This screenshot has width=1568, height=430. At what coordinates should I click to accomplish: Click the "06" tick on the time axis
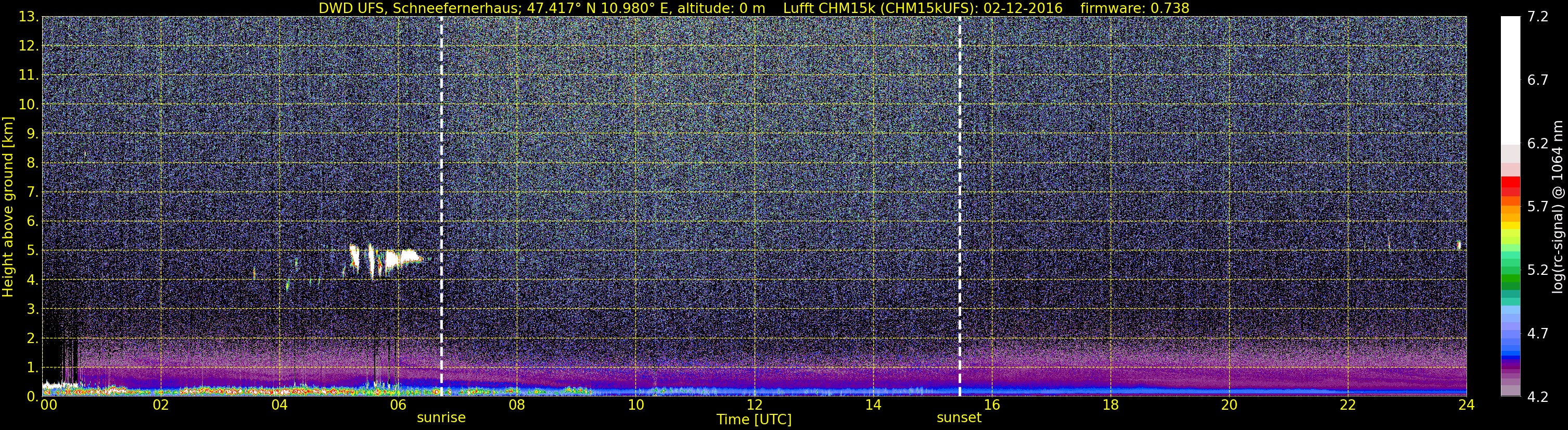point(398,406)
